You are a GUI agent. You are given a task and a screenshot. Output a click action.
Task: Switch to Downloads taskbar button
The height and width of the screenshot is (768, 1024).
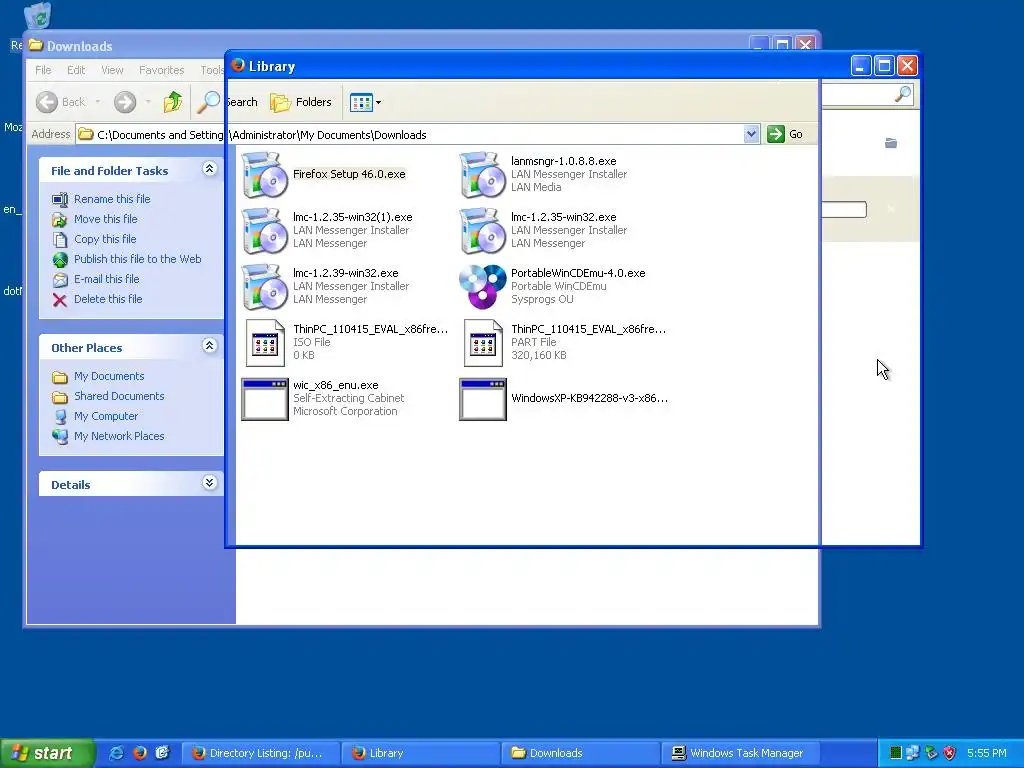click(x=580, y=753)
